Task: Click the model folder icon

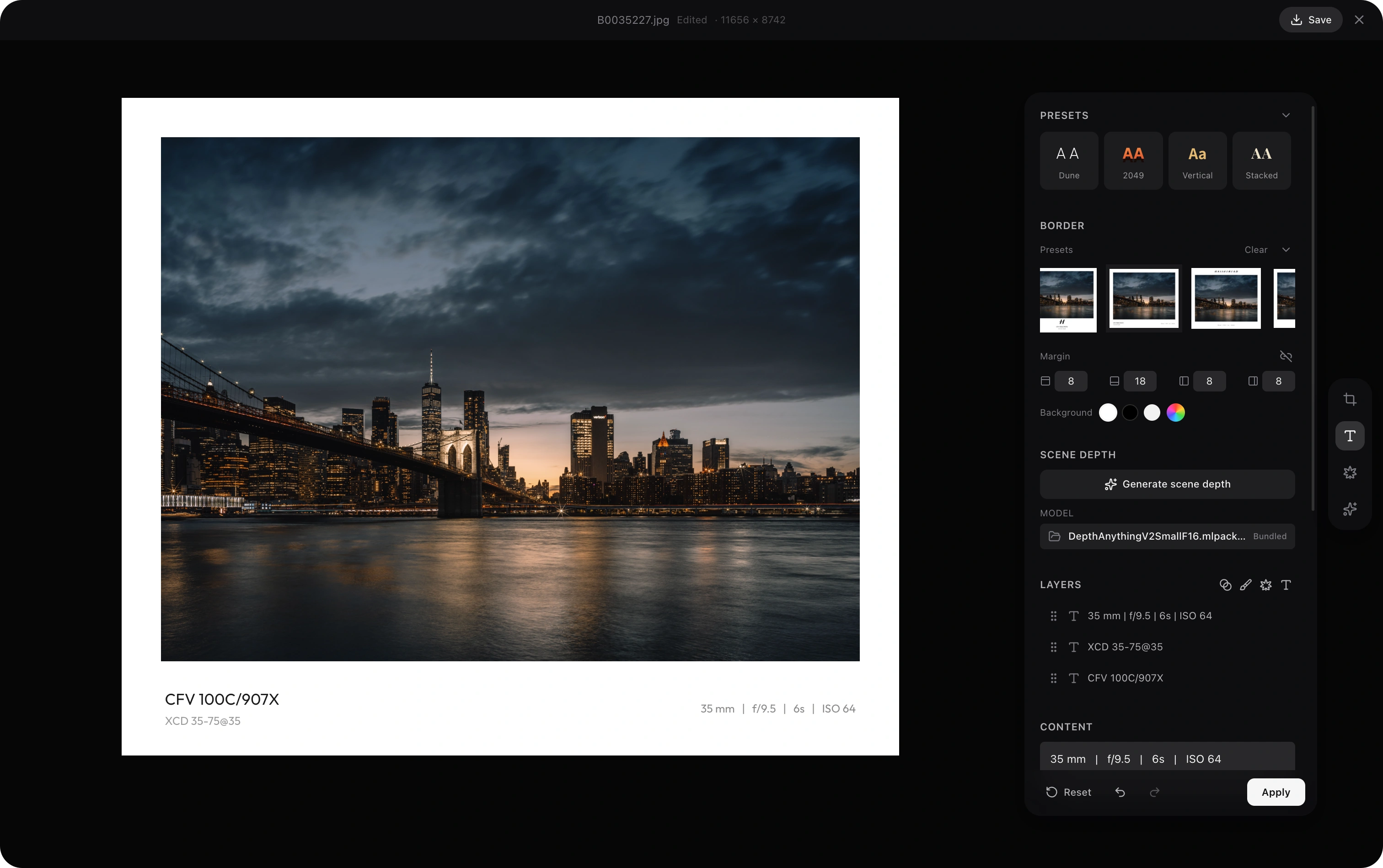Action: pos(1054,536)
